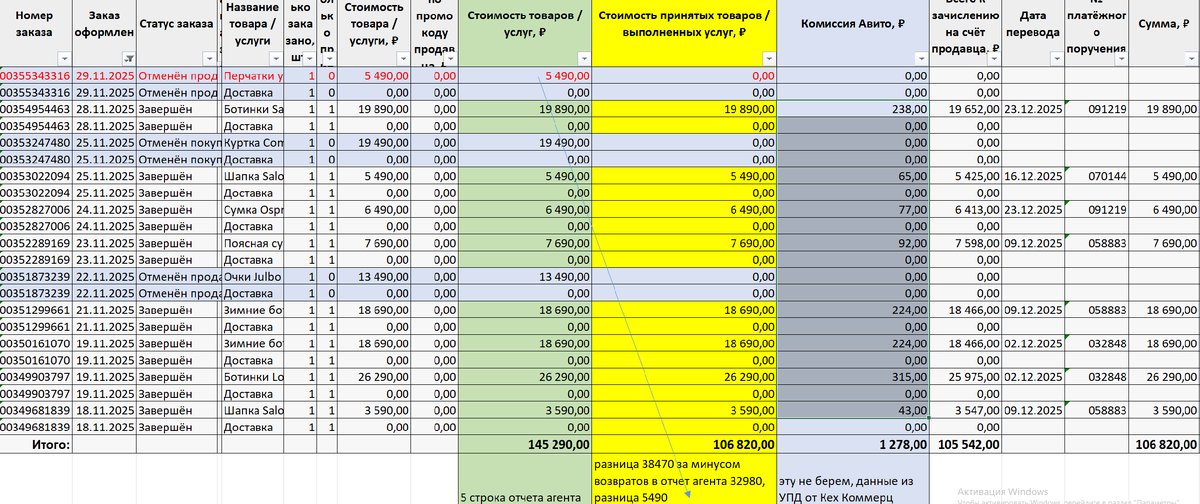
Task: Select the transfer date 16.12.2025 cell
Action: [1034, 177]
